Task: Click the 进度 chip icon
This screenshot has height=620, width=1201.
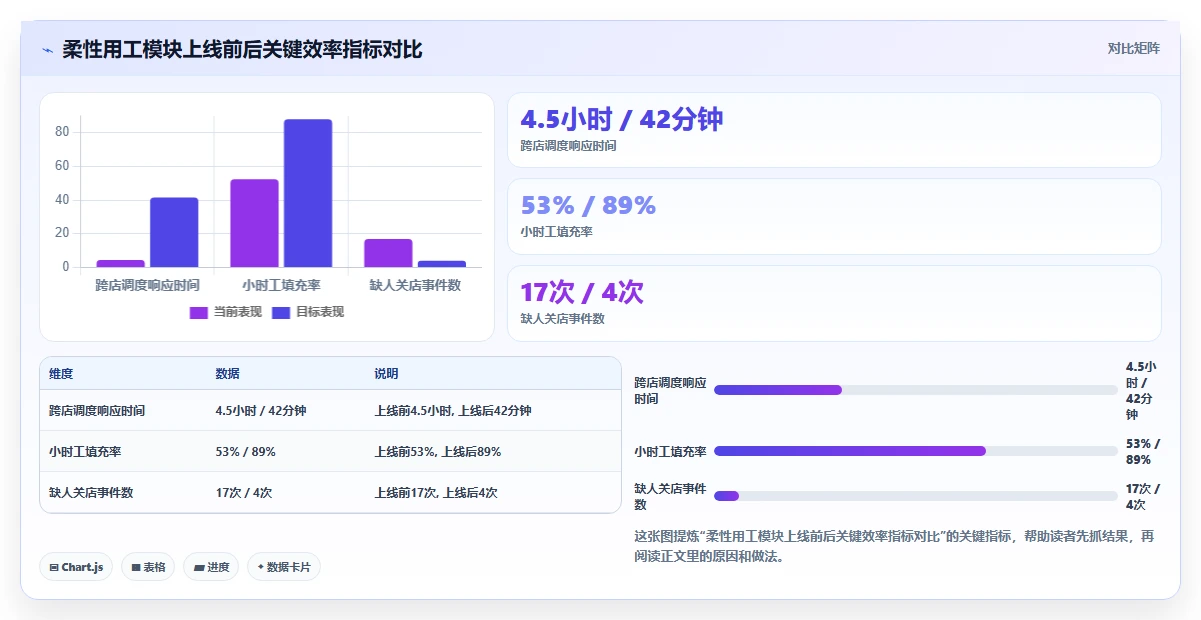Action: click(199, 567)
